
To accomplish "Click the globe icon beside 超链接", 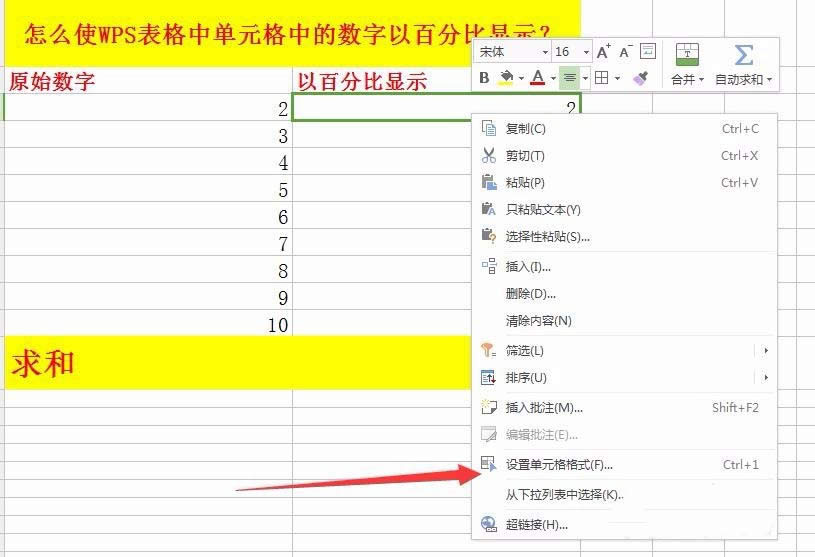I will 489,524.
